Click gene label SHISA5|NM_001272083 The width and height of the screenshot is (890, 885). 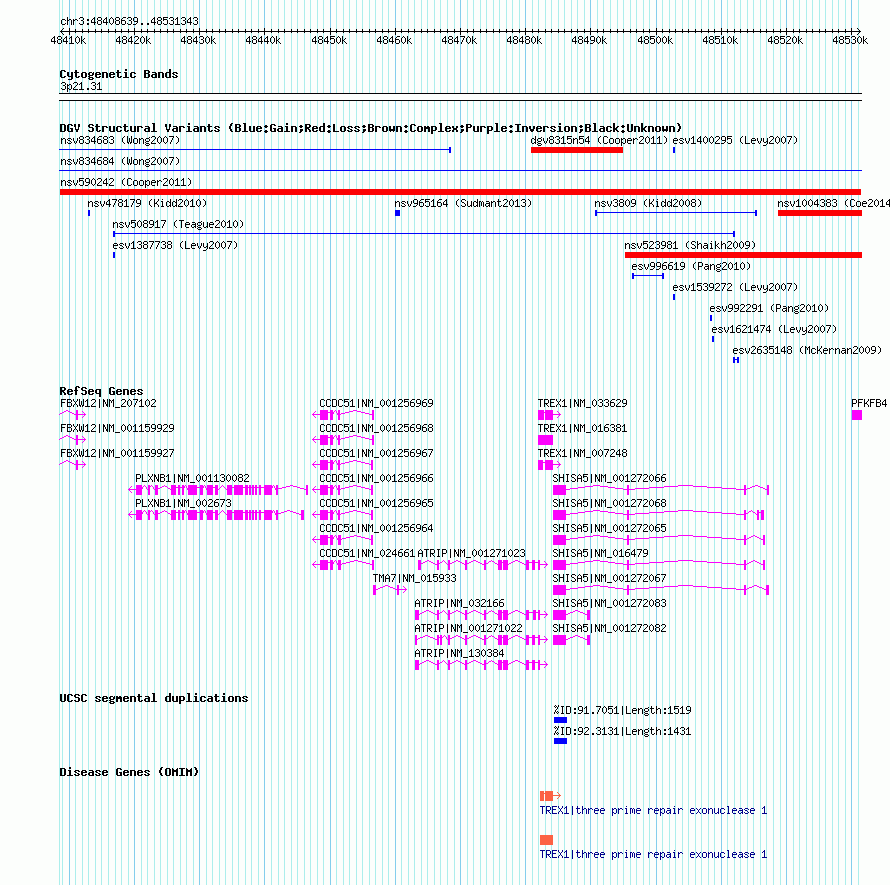tap(609, 603)
